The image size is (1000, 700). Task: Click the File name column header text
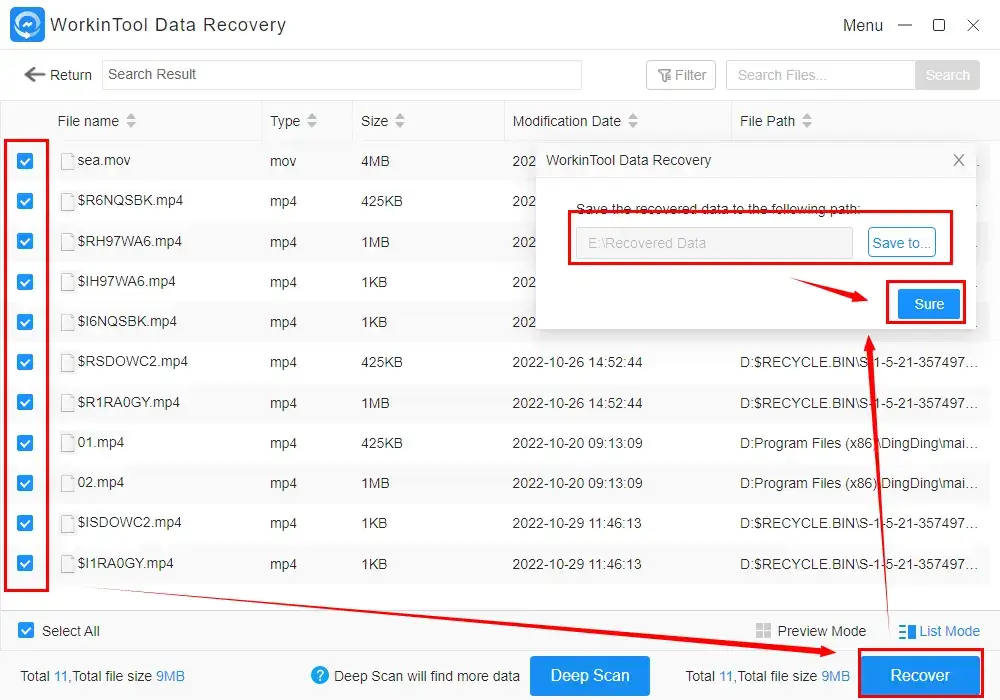(88, 121)
